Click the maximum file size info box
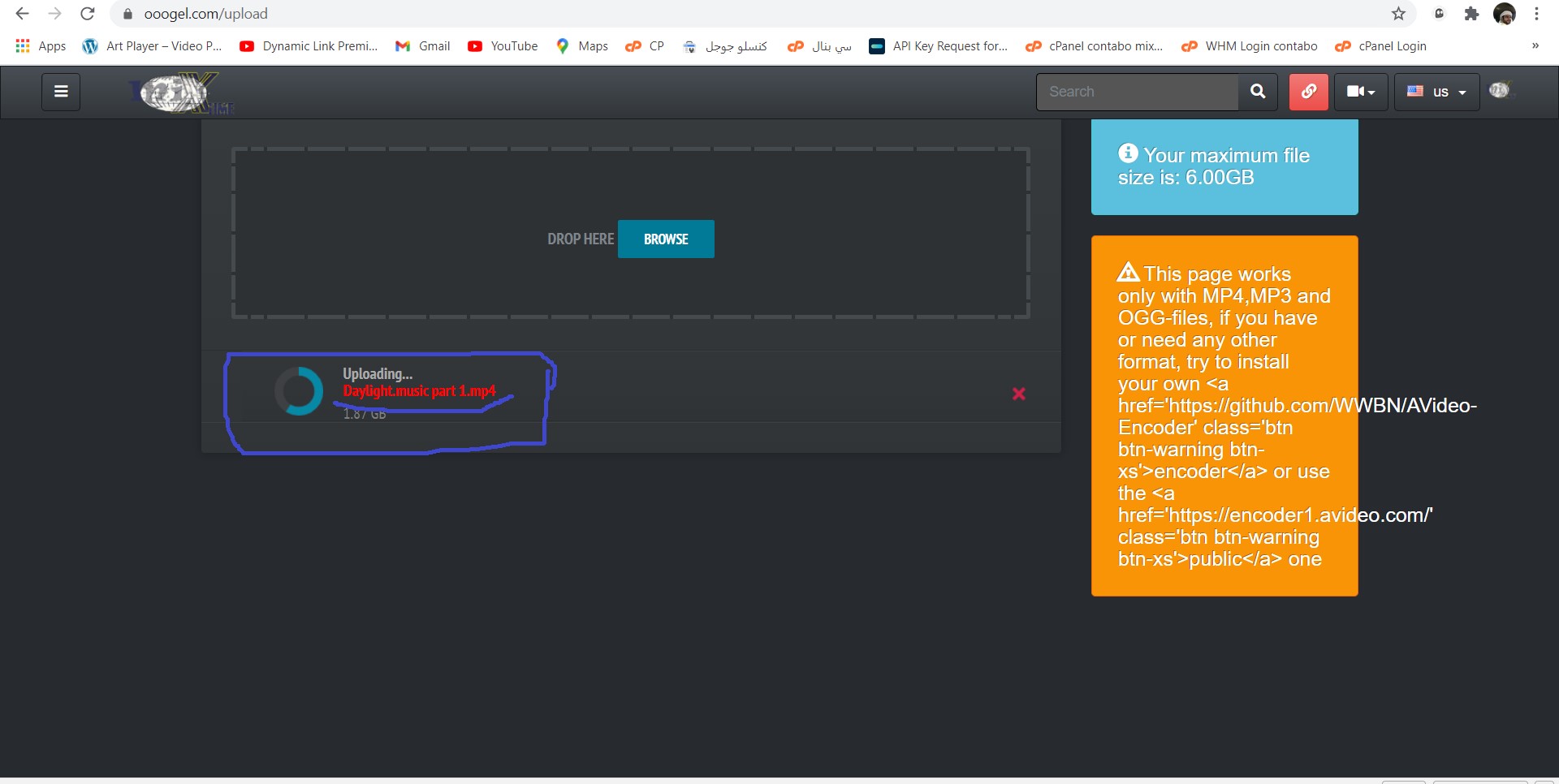Screen dimensions: 1559x784 point(1224,166)
